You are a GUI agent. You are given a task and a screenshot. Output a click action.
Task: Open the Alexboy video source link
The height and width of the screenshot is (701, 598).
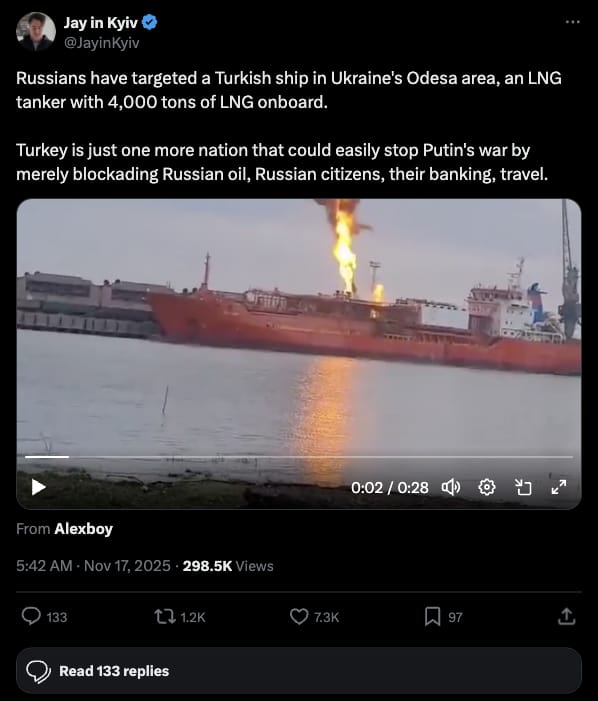(x=84, y=529)
